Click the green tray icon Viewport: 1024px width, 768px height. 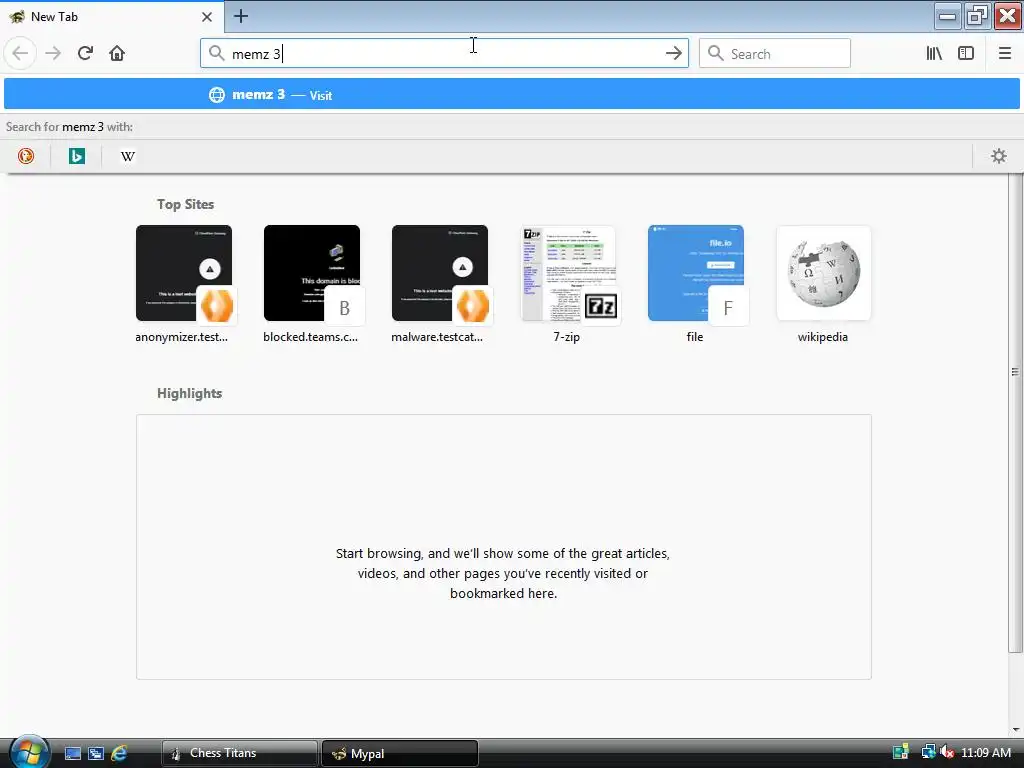coord(901,753)
